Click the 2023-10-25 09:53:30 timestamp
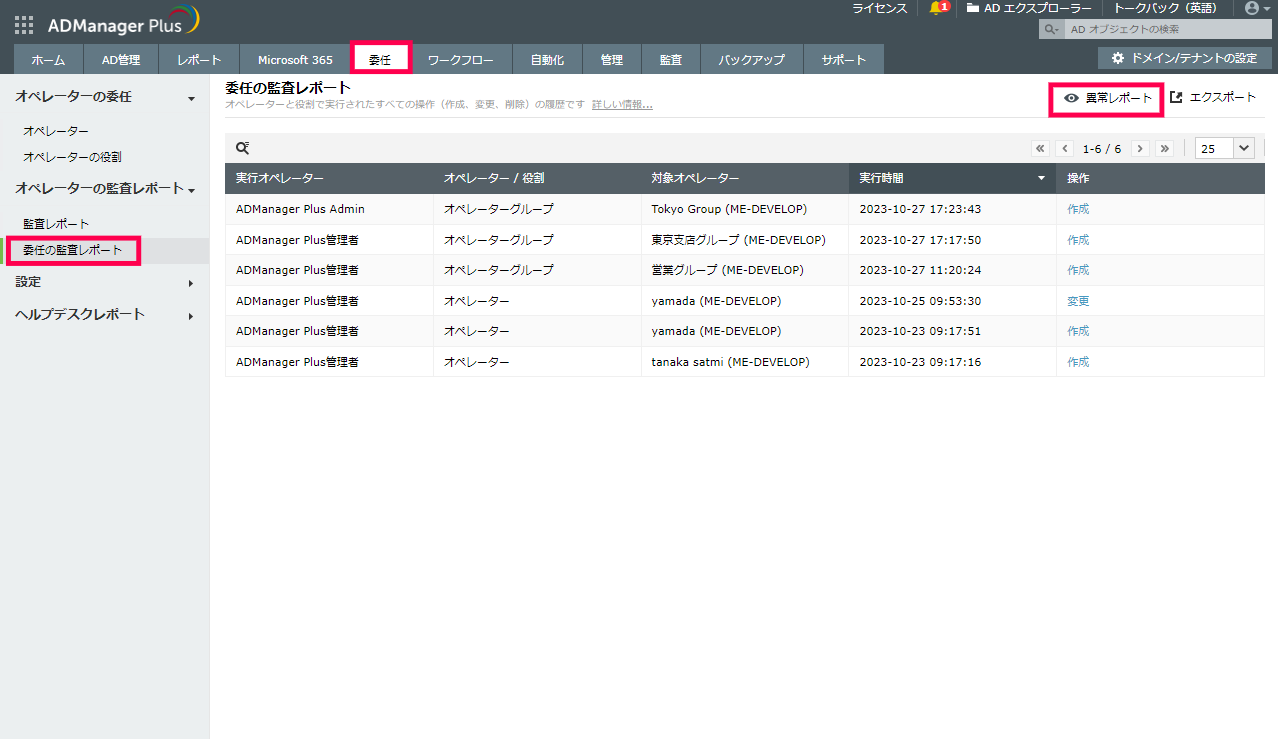Screen dimensions: 1278x739 920,301
